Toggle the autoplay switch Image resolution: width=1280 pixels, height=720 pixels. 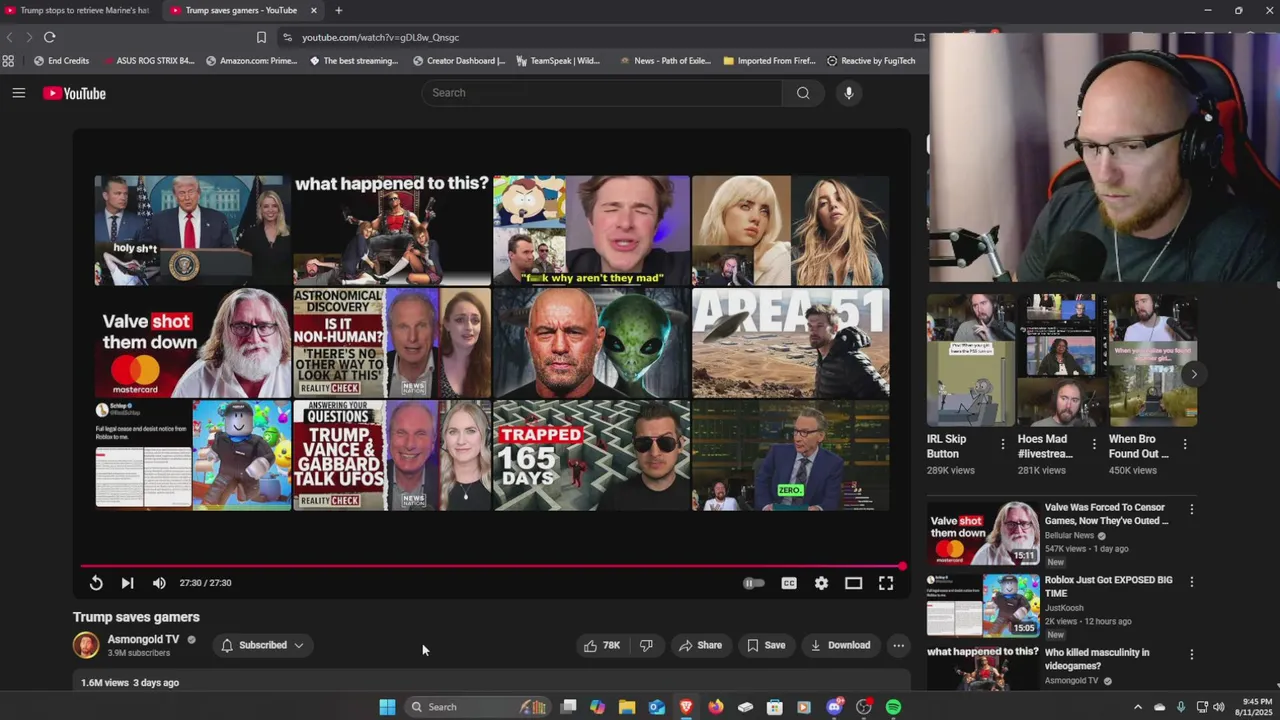(754, 583)
